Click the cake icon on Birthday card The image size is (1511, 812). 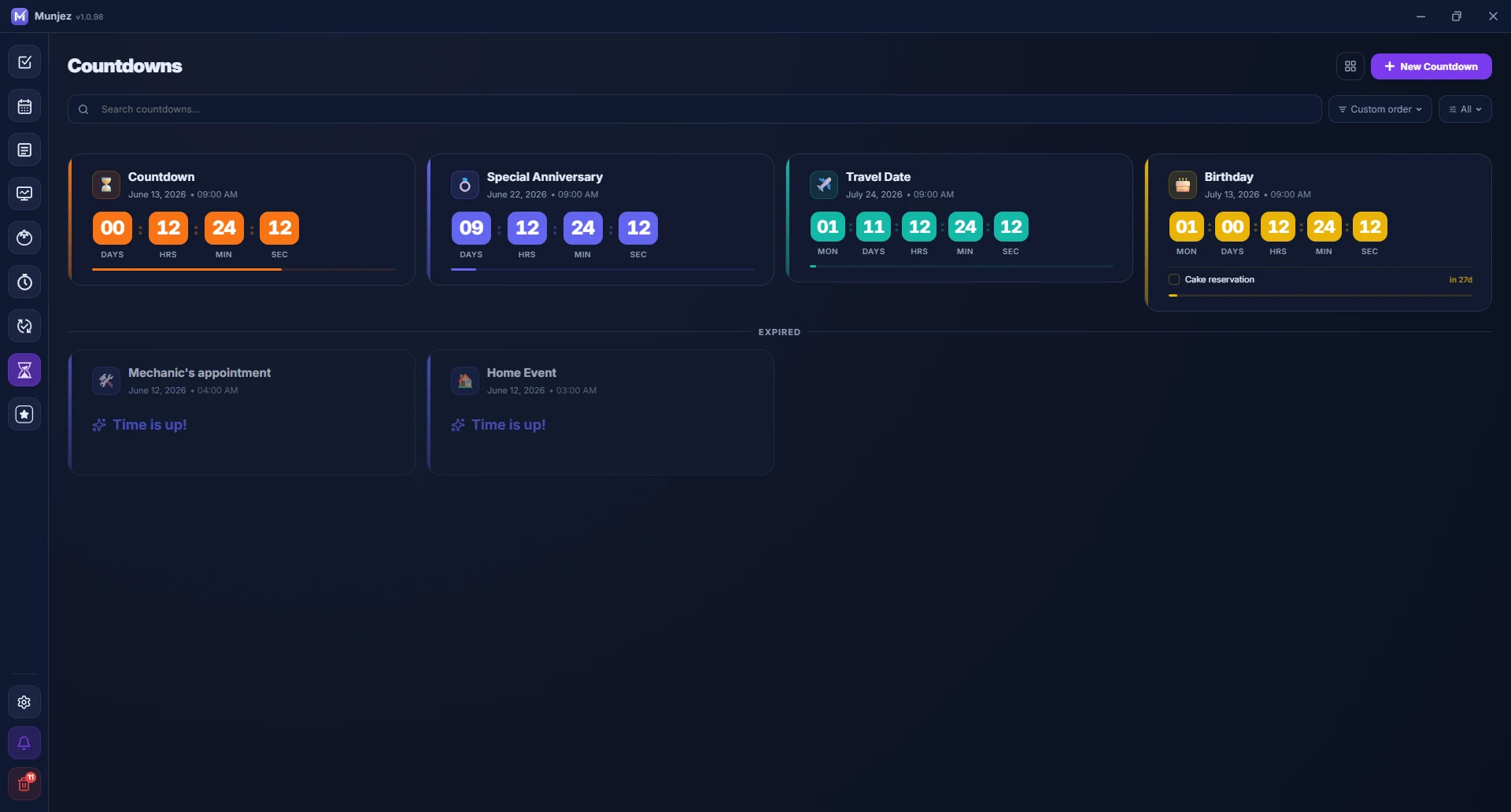click(x=1183, y=185)
